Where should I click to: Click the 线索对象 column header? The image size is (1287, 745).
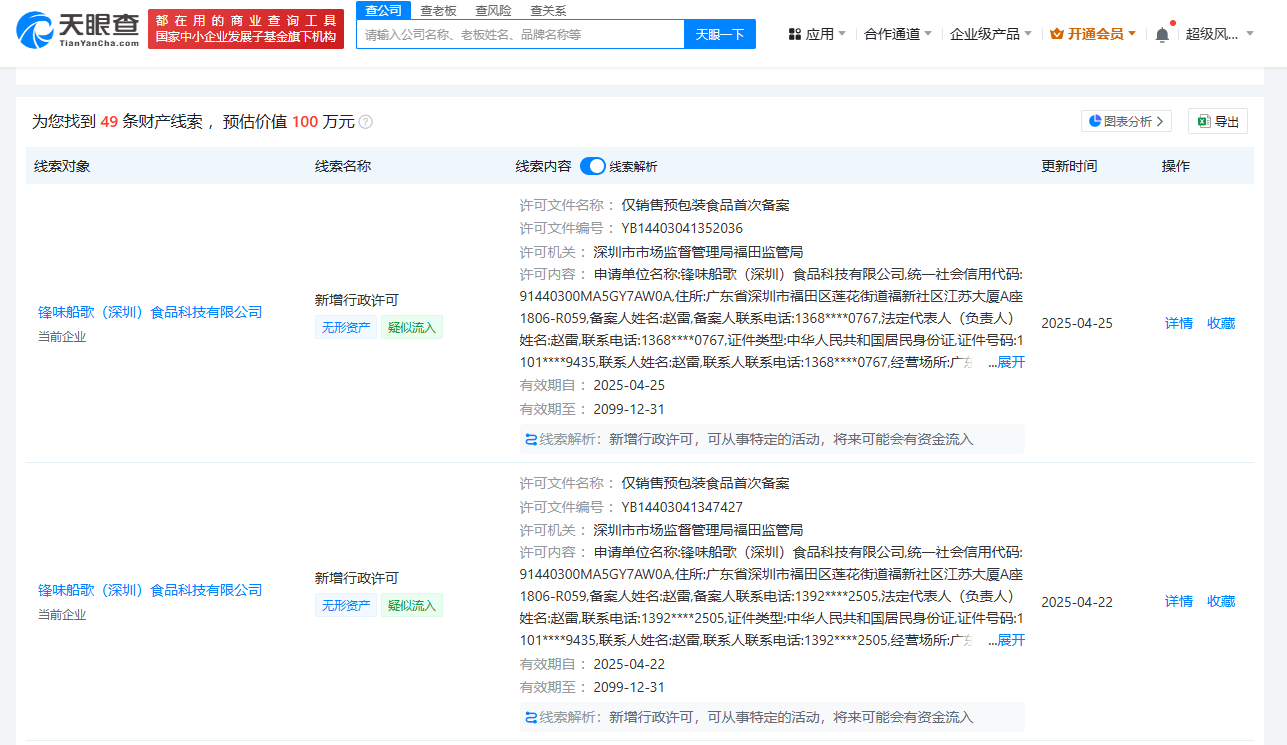[x=62, y=166]
